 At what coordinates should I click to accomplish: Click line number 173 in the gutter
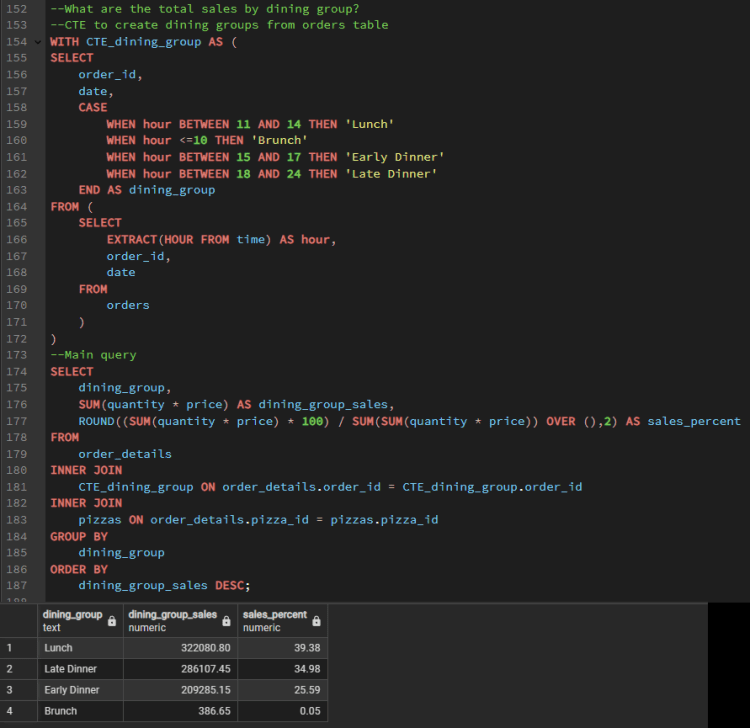pos(17,354)
